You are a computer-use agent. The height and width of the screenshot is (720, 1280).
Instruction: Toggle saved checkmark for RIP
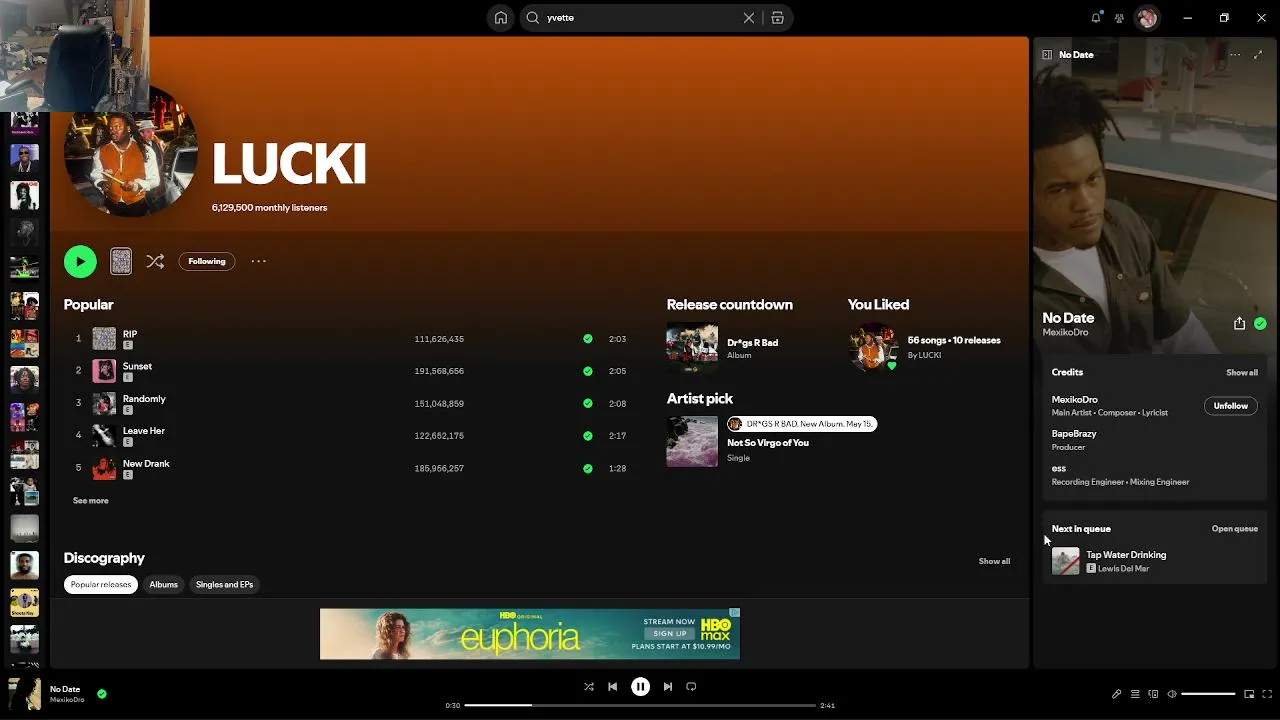coord(587,339)
